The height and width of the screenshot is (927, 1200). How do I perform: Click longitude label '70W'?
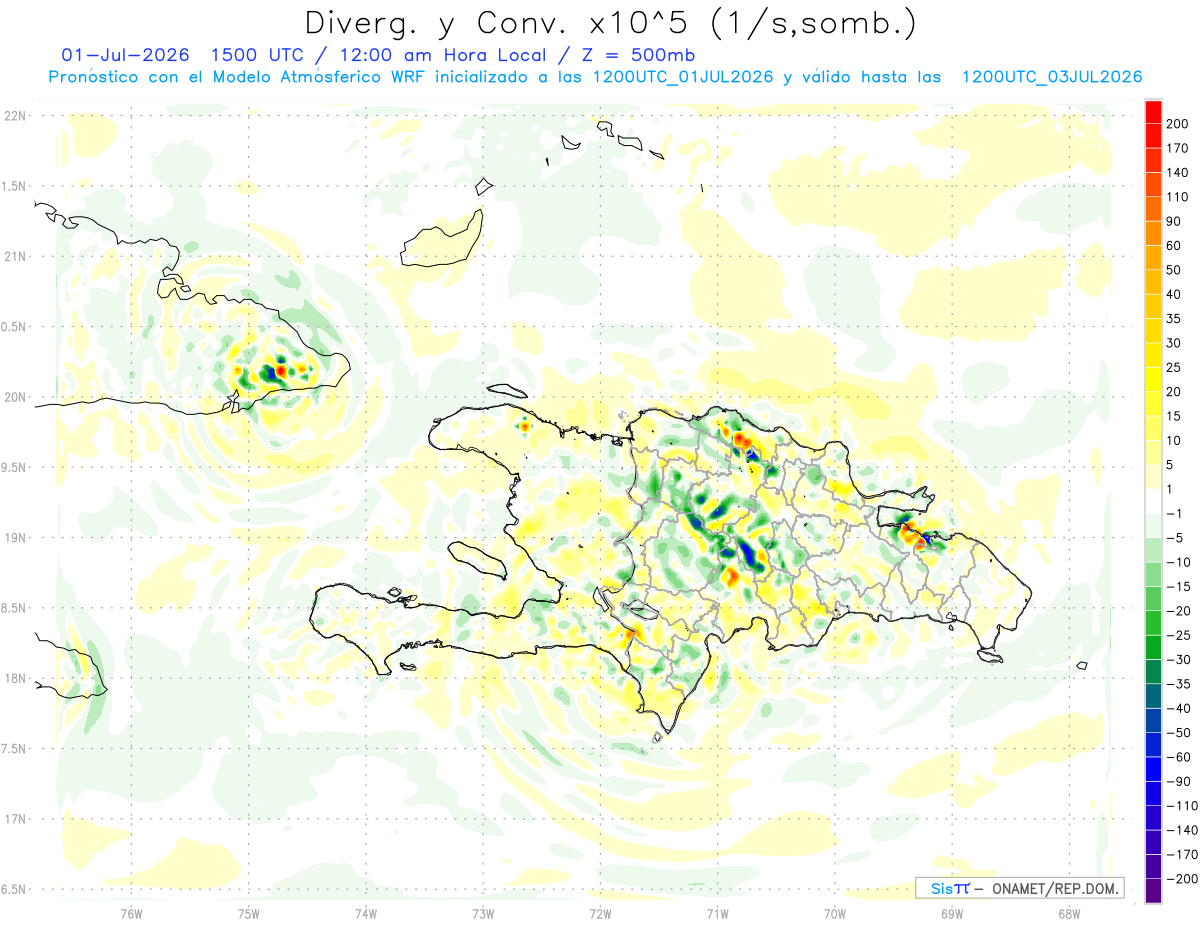click(x=835, y=912)
